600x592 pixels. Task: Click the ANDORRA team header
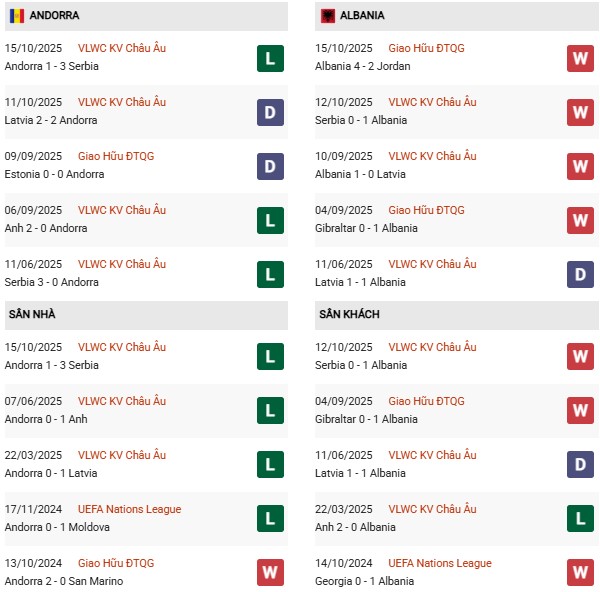point(55,16)
